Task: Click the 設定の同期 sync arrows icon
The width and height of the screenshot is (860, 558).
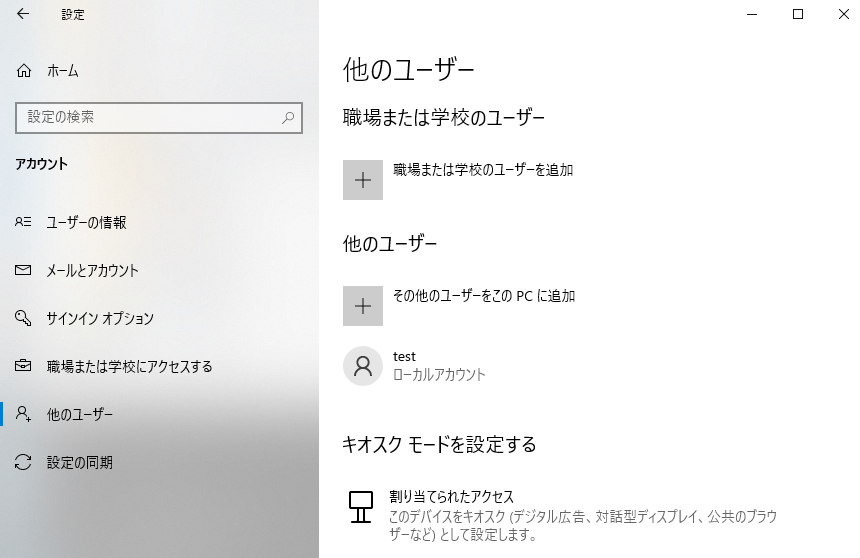Action: (x=23, y=462)
